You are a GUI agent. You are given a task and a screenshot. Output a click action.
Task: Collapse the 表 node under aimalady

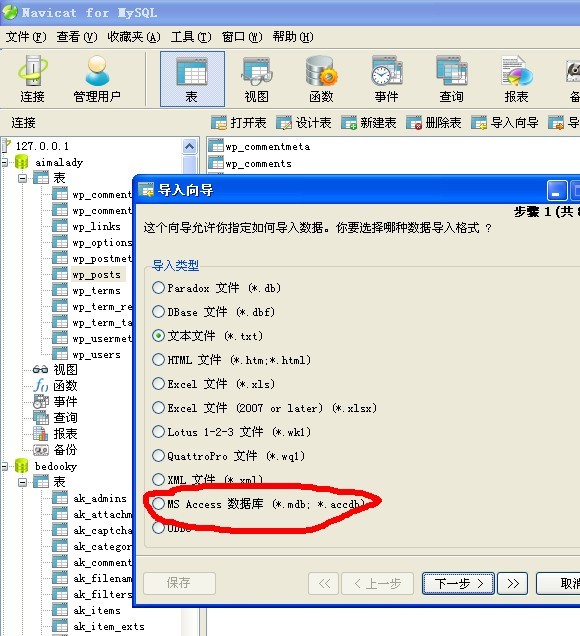23,178
